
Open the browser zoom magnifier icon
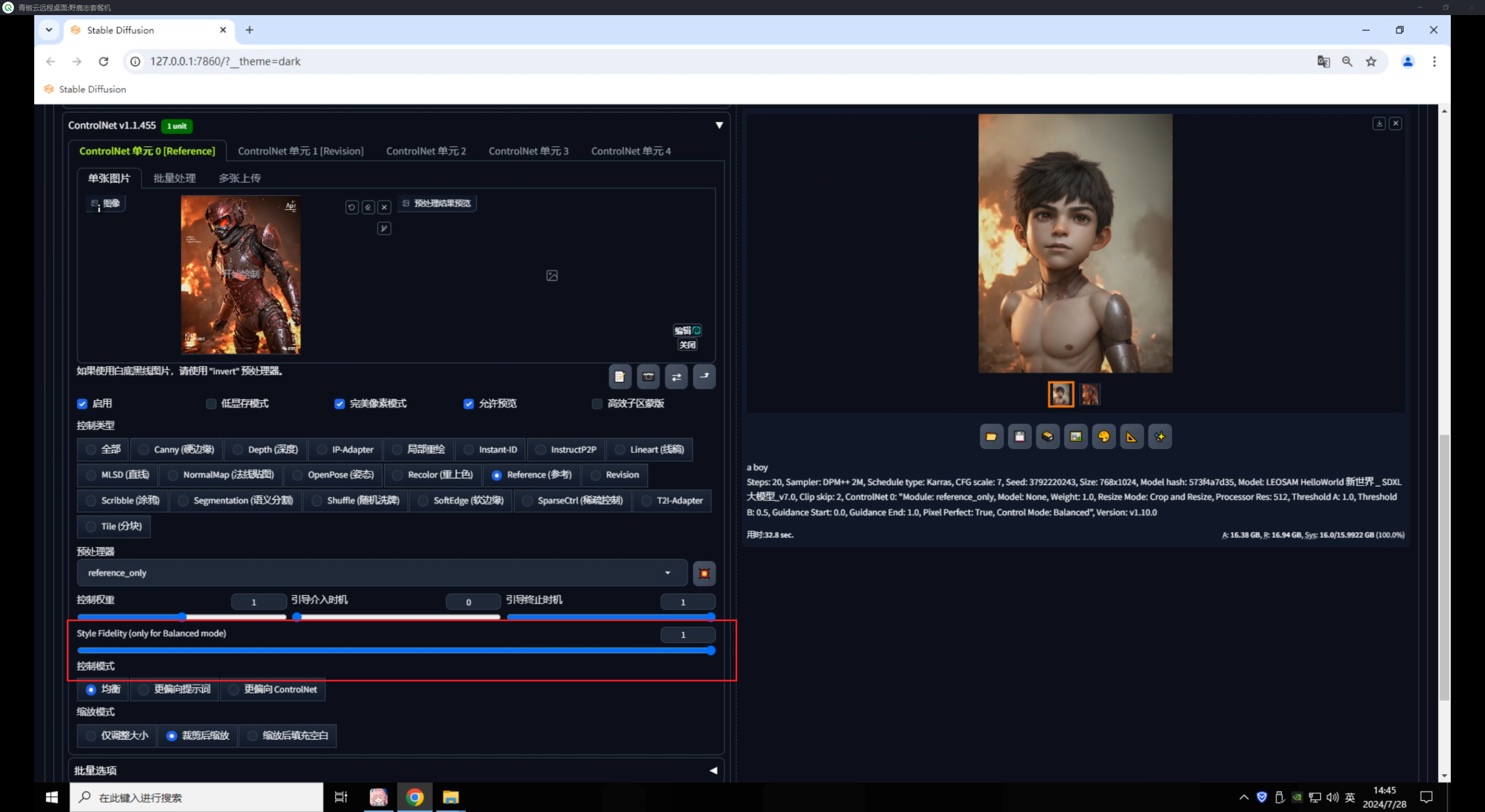coord(1347,61)
